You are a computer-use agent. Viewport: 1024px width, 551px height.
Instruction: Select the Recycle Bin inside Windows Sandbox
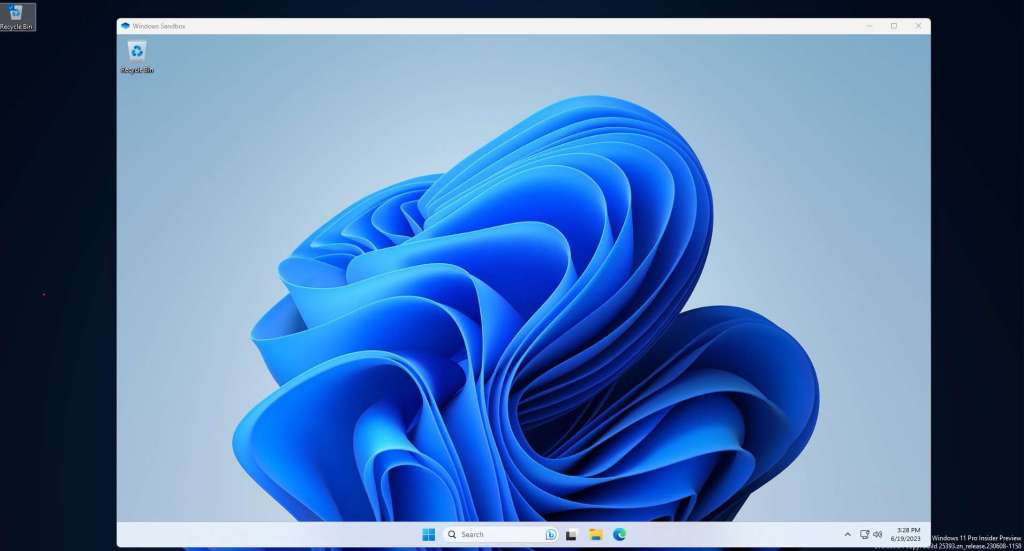(x=137, y=57)
